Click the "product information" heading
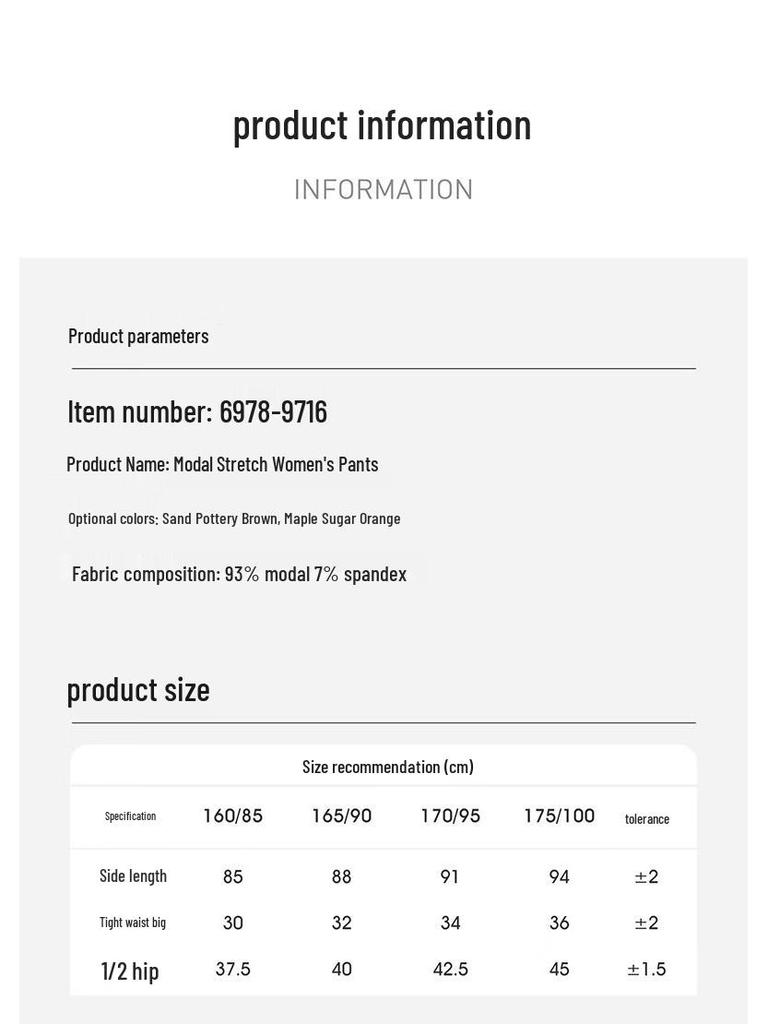Image resolution: width=768 pixels, height=1024 pixels. tap(382, 126)
